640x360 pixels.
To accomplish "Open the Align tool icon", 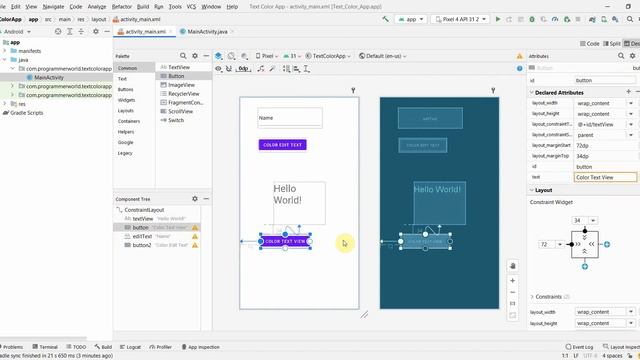I will (x=297, y=69).
